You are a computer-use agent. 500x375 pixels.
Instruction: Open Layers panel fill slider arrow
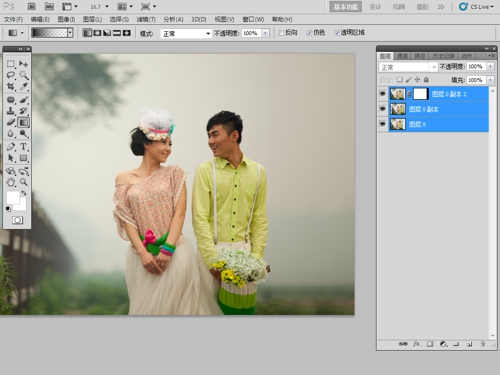point(490,80)
